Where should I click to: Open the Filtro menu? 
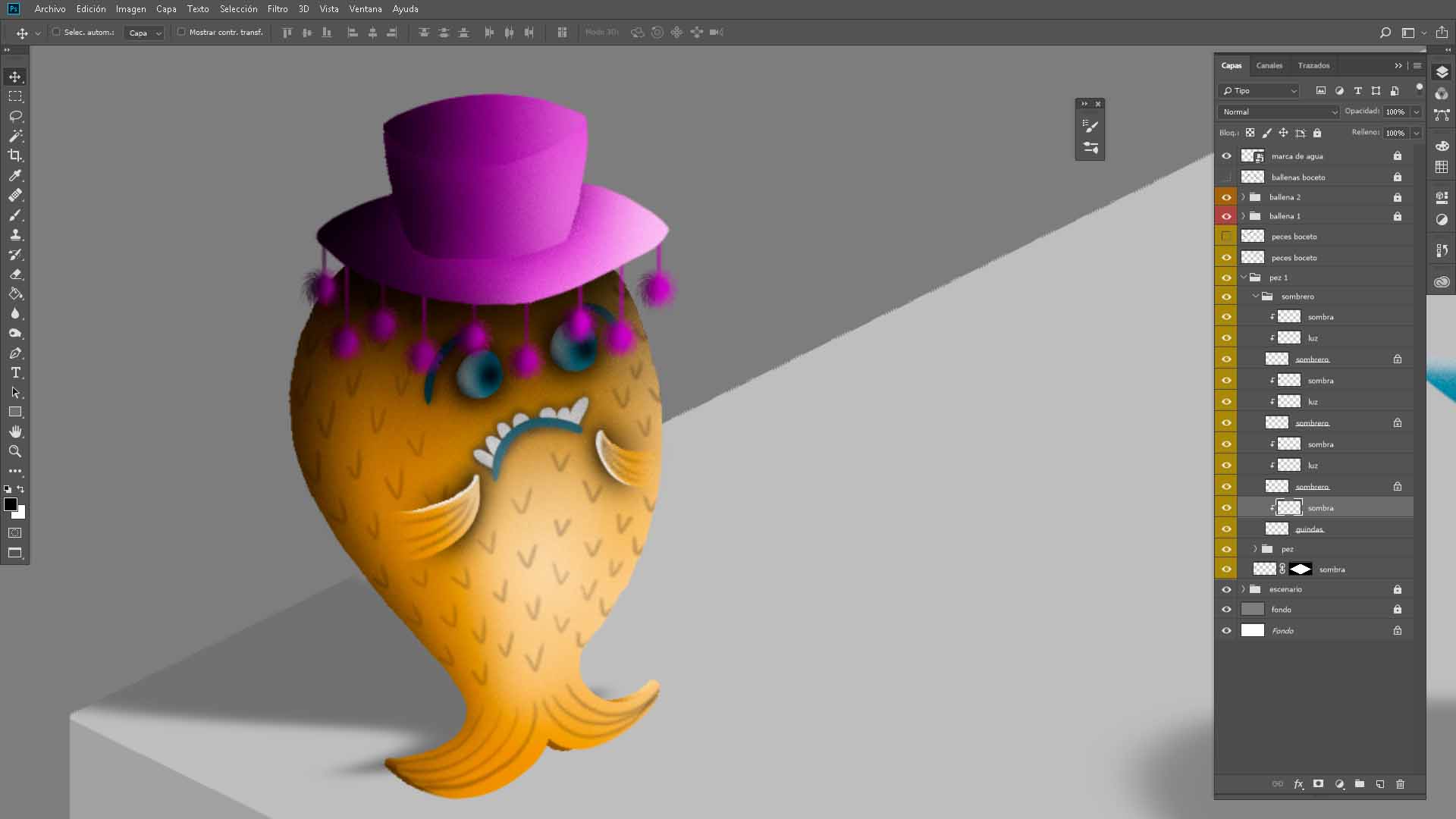pos(277,9)
